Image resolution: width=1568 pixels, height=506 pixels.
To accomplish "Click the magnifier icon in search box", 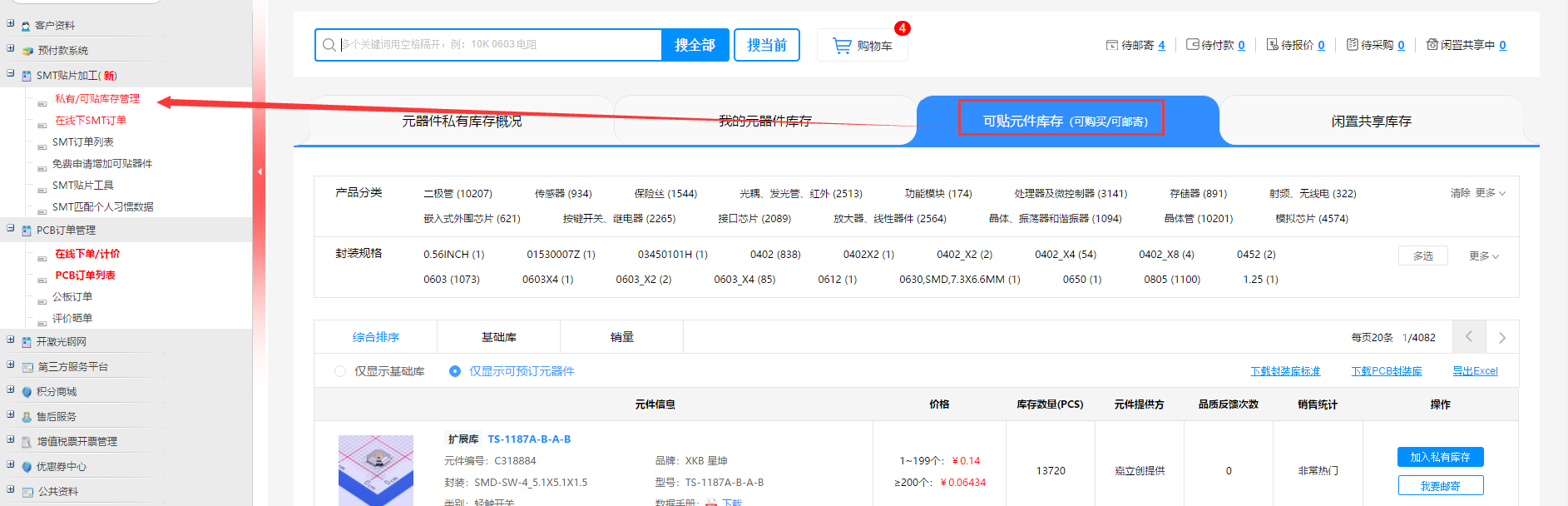I will click(x=329, y=45).
